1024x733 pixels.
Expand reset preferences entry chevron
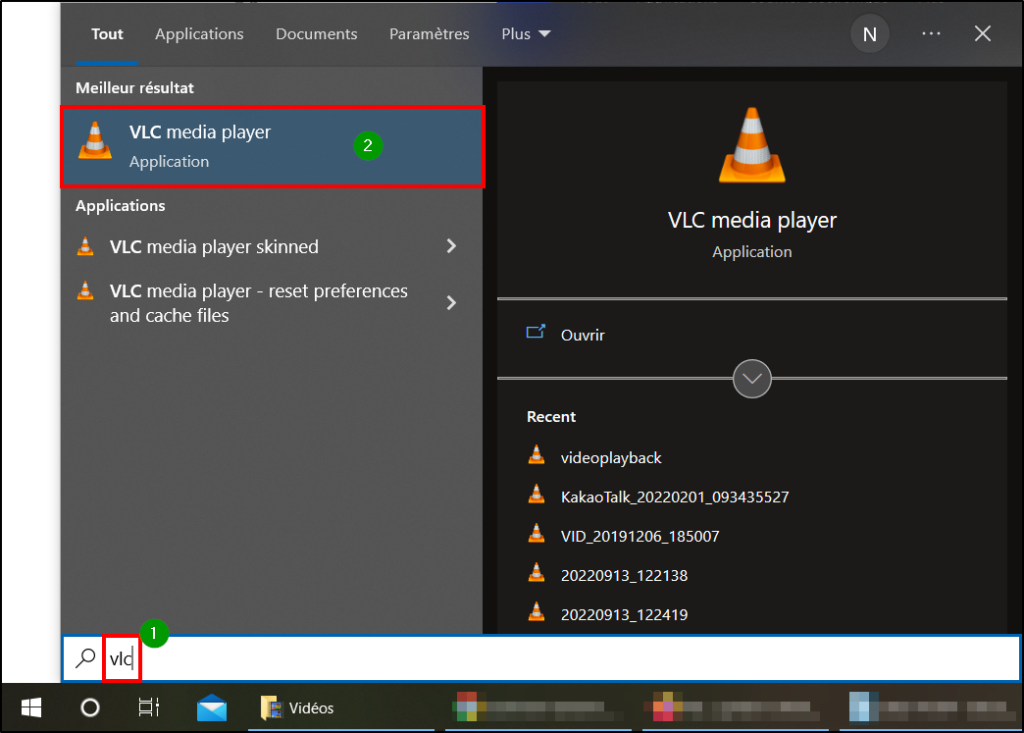[x=451, y=302]
